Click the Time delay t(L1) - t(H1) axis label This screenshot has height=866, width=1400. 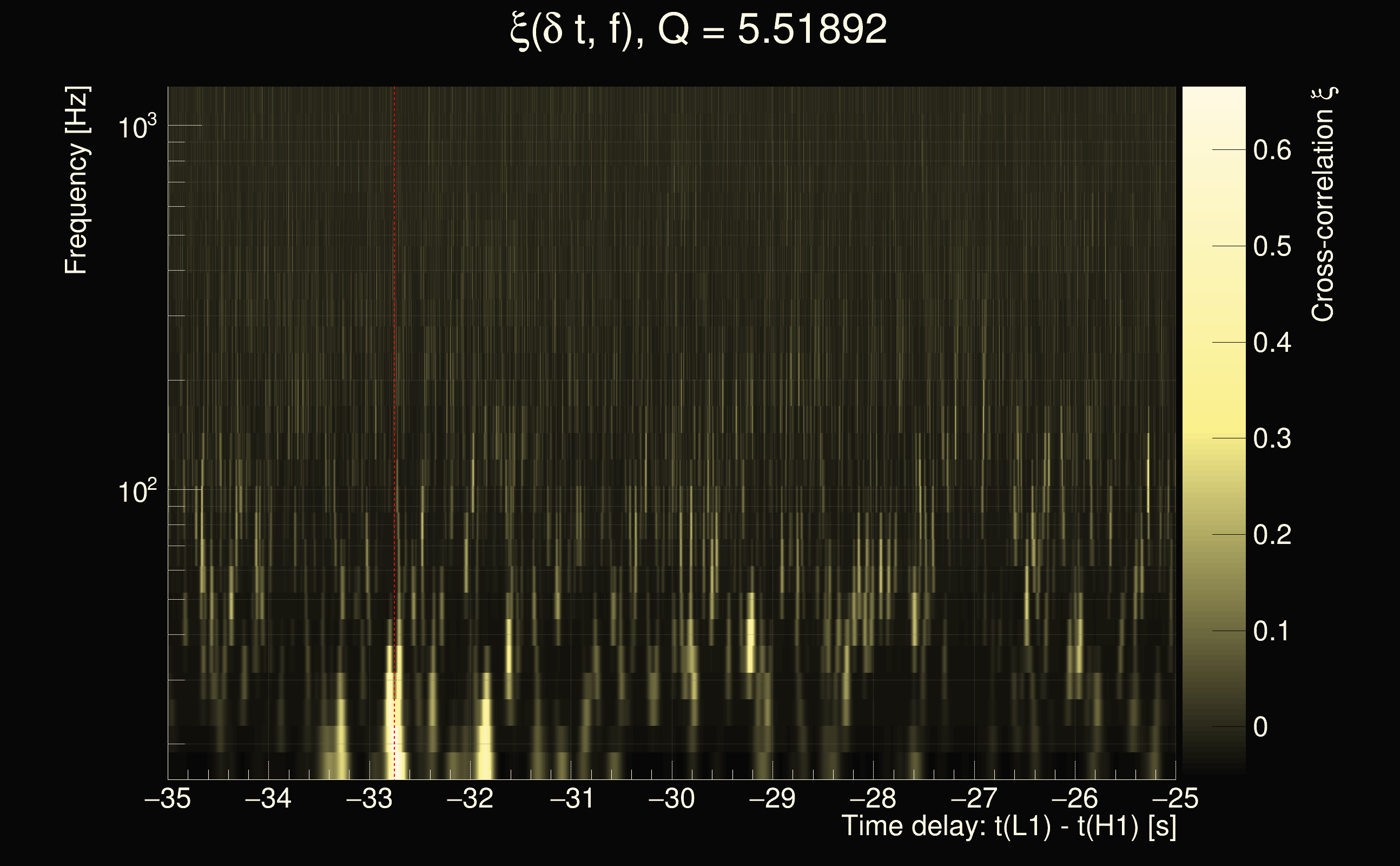pos(1008,826)
